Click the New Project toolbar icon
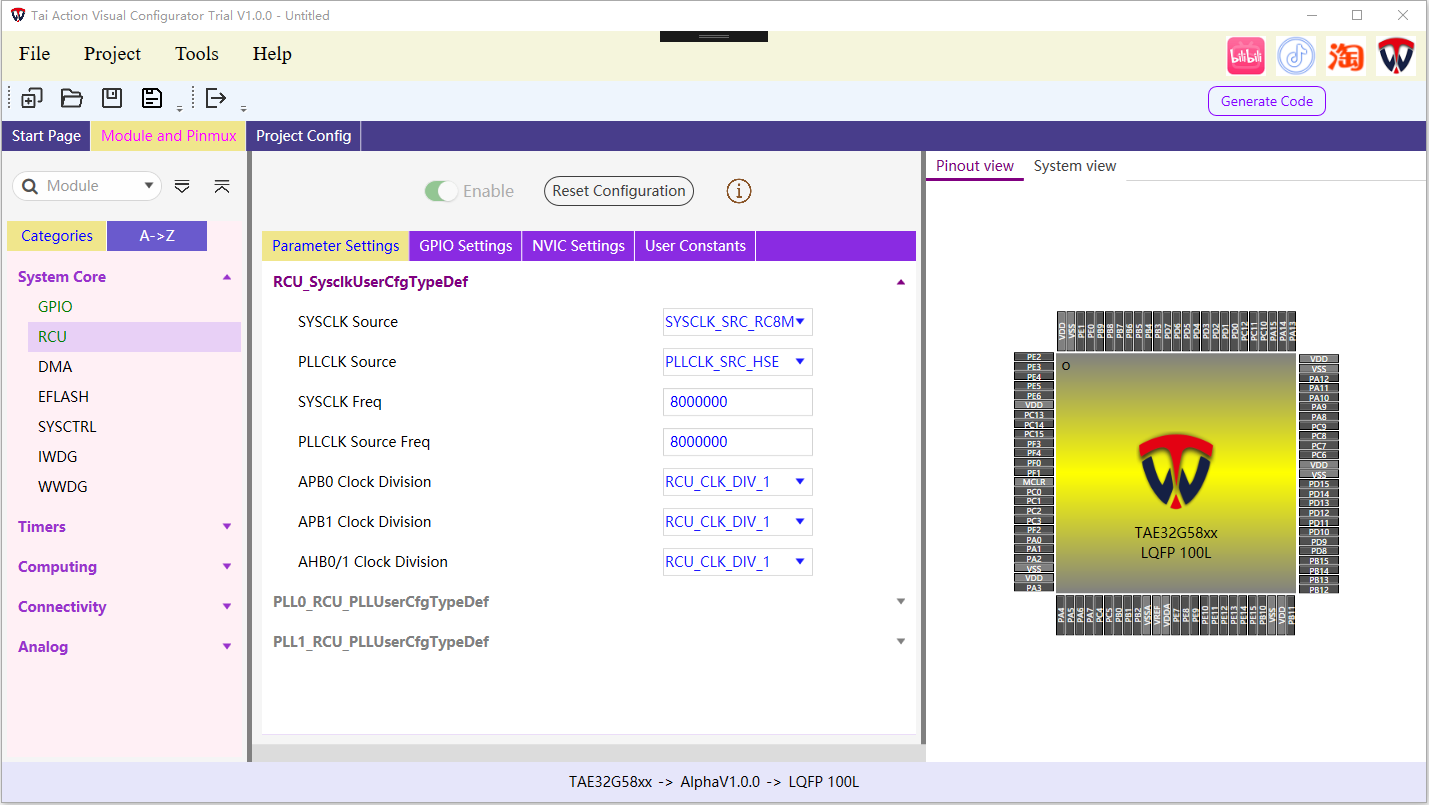 pos(31,98)
